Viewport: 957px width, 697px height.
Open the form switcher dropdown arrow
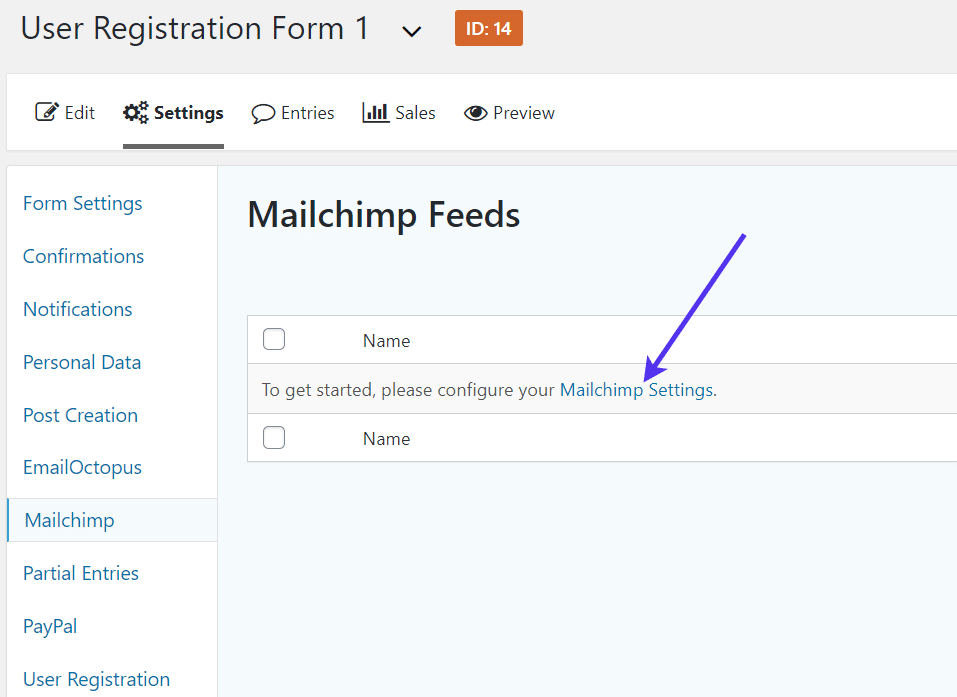pyautogui.click(x=411, y=31)
